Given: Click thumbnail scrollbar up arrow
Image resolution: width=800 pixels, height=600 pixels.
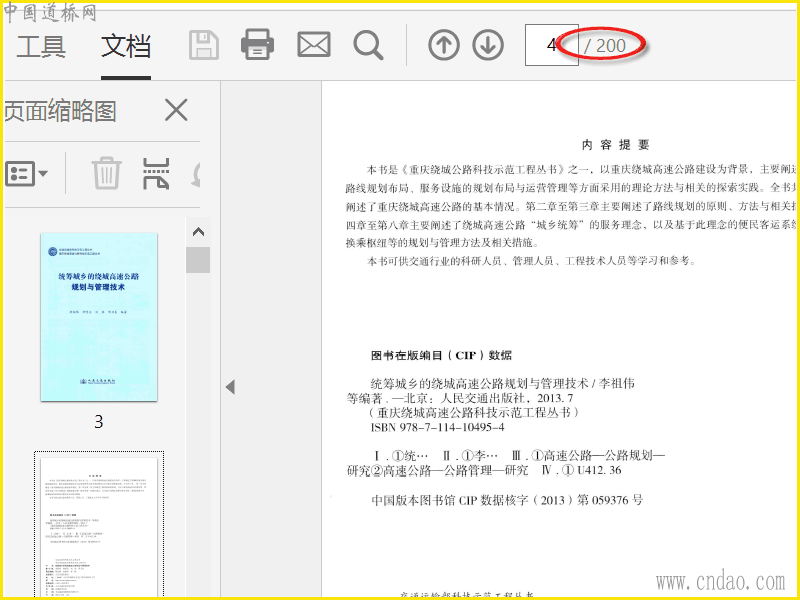Looking at the screenshot, I should click(x=198, y=232).
